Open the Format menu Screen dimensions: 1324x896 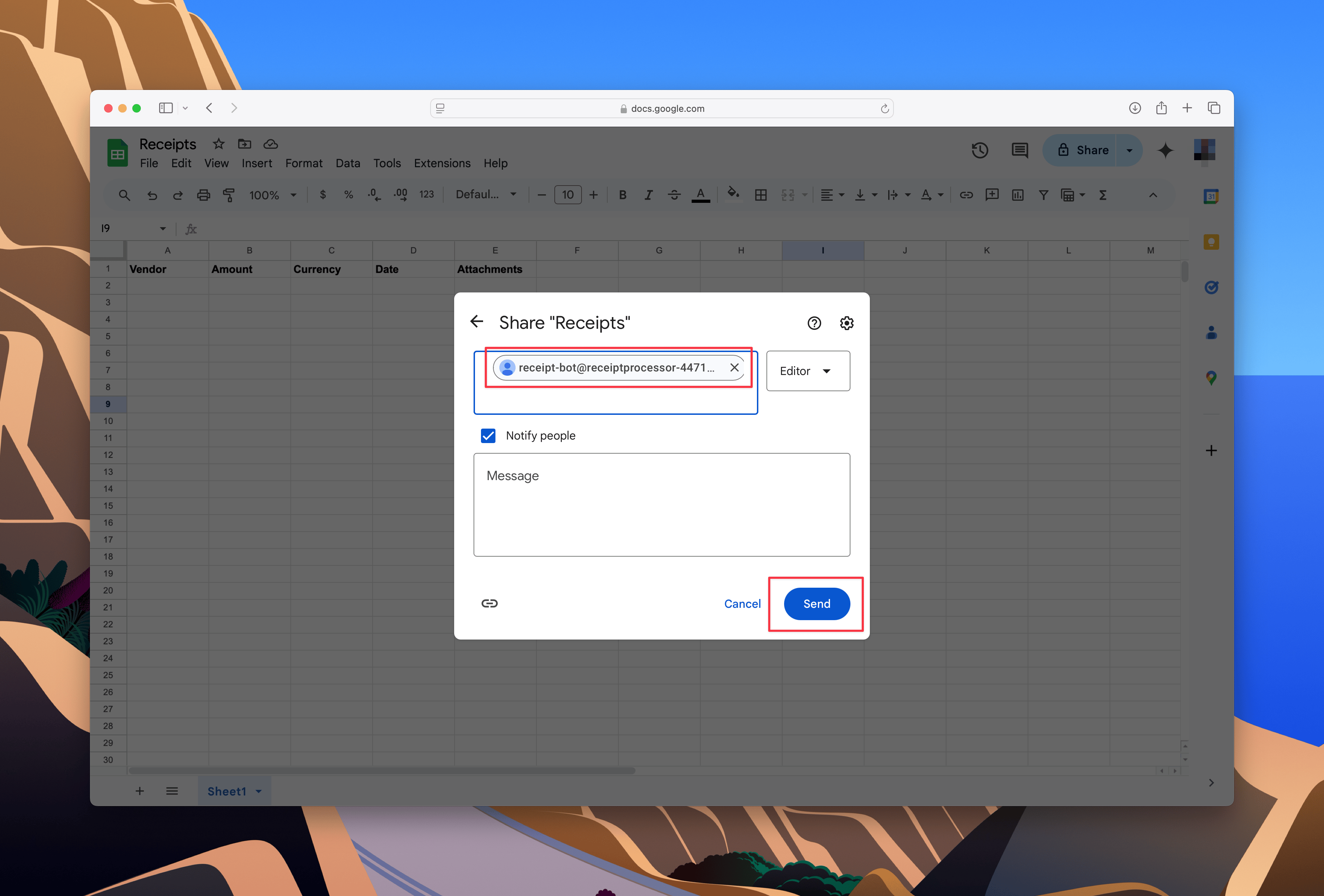point(304,163)
